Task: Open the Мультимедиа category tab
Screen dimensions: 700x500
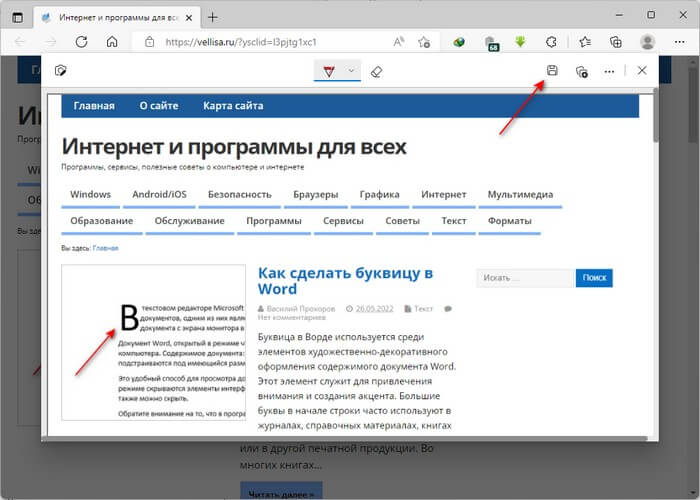Action: pyautogui.click(x=520, y=195)
